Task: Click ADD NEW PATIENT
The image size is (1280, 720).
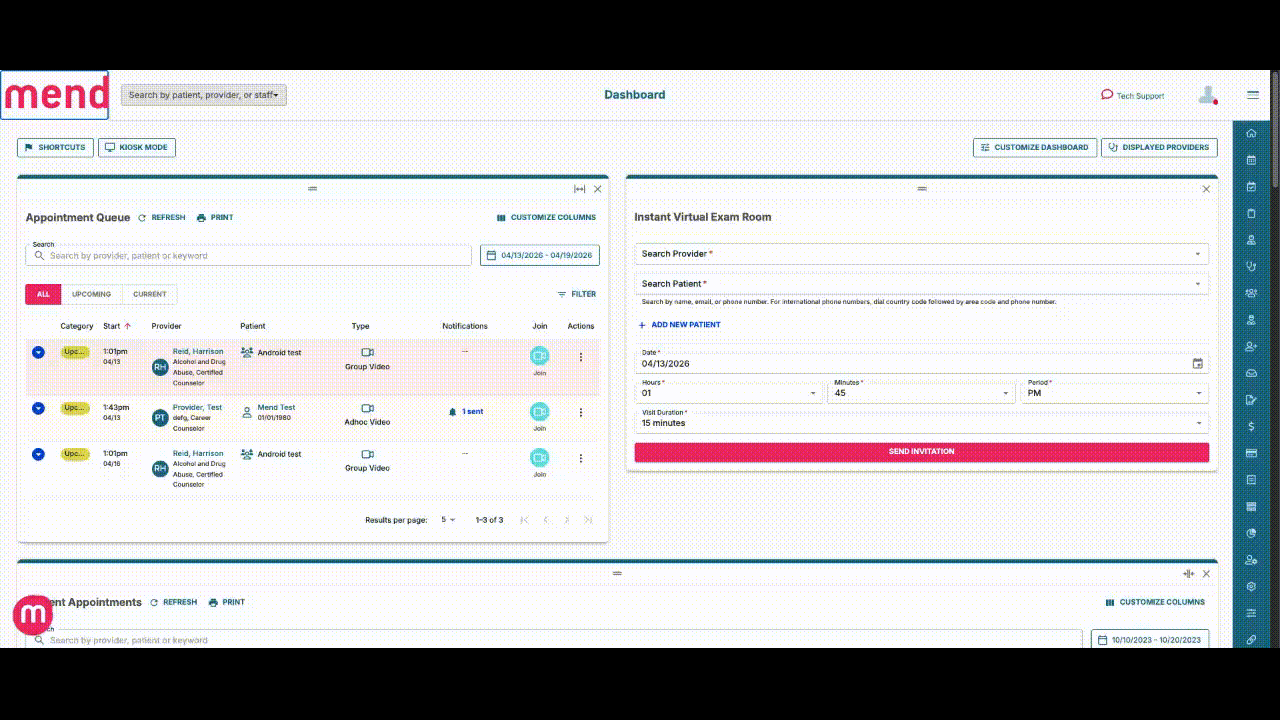Action: point(679,325)
